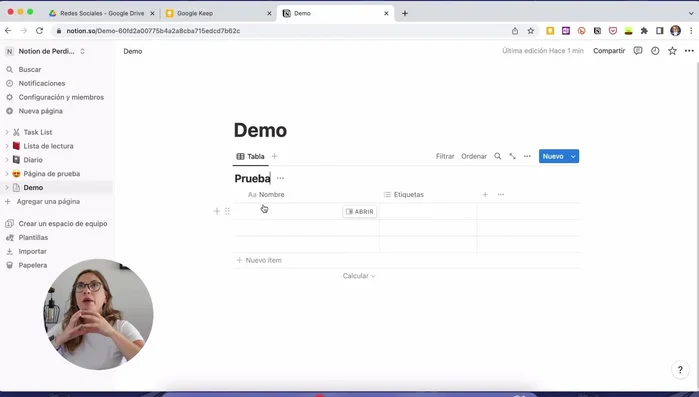
Task: Open a new browser tab
Action: point(405,13)
